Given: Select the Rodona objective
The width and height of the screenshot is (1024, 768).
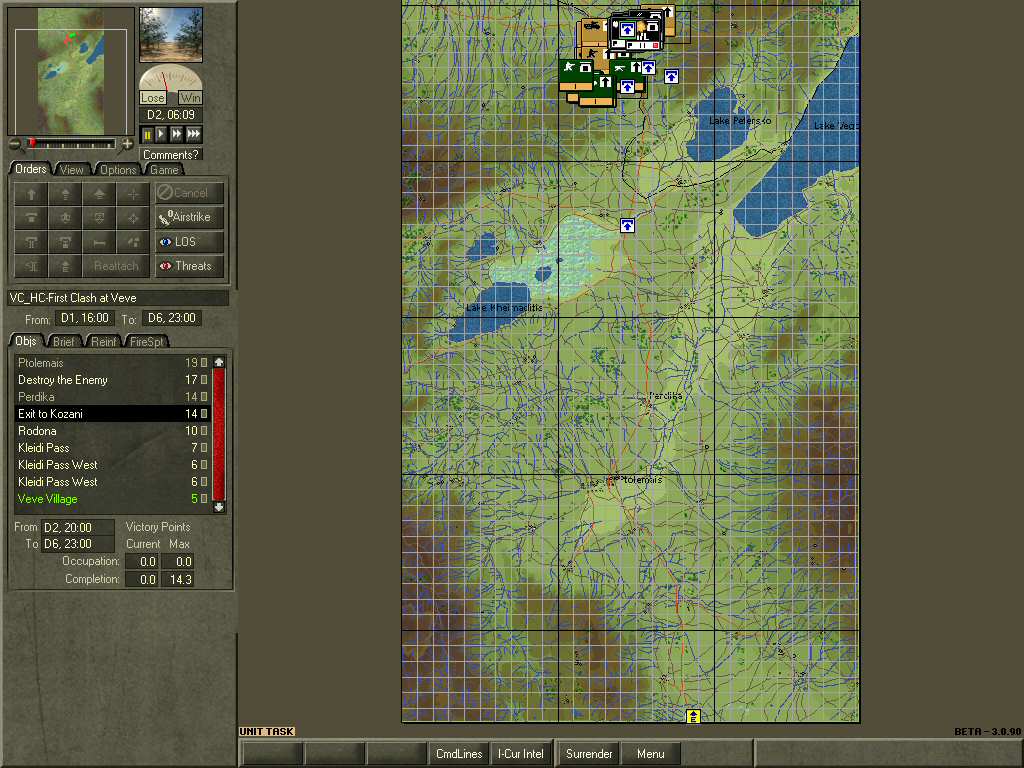Looking at the screenshot, I should [x=112, y=430].
